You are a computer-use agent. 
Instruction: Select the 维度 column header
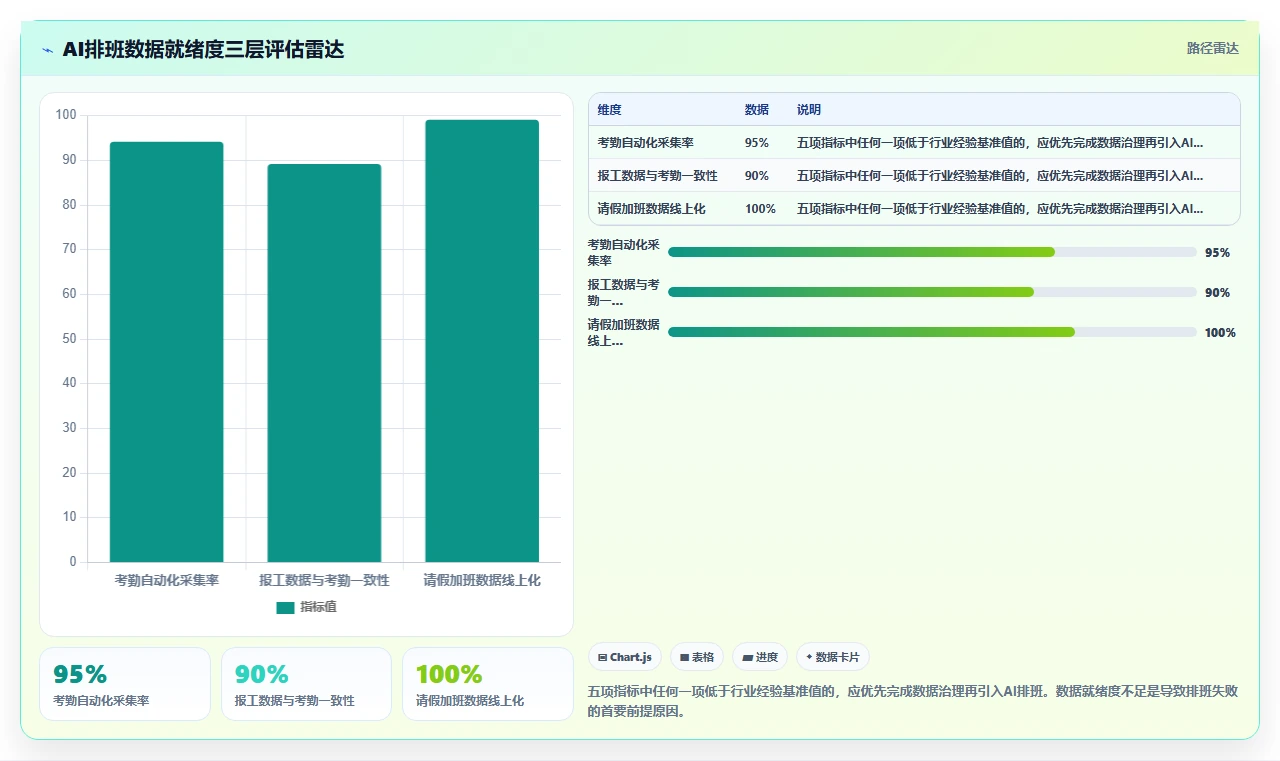pyautogui.click(x=609, y=110)
